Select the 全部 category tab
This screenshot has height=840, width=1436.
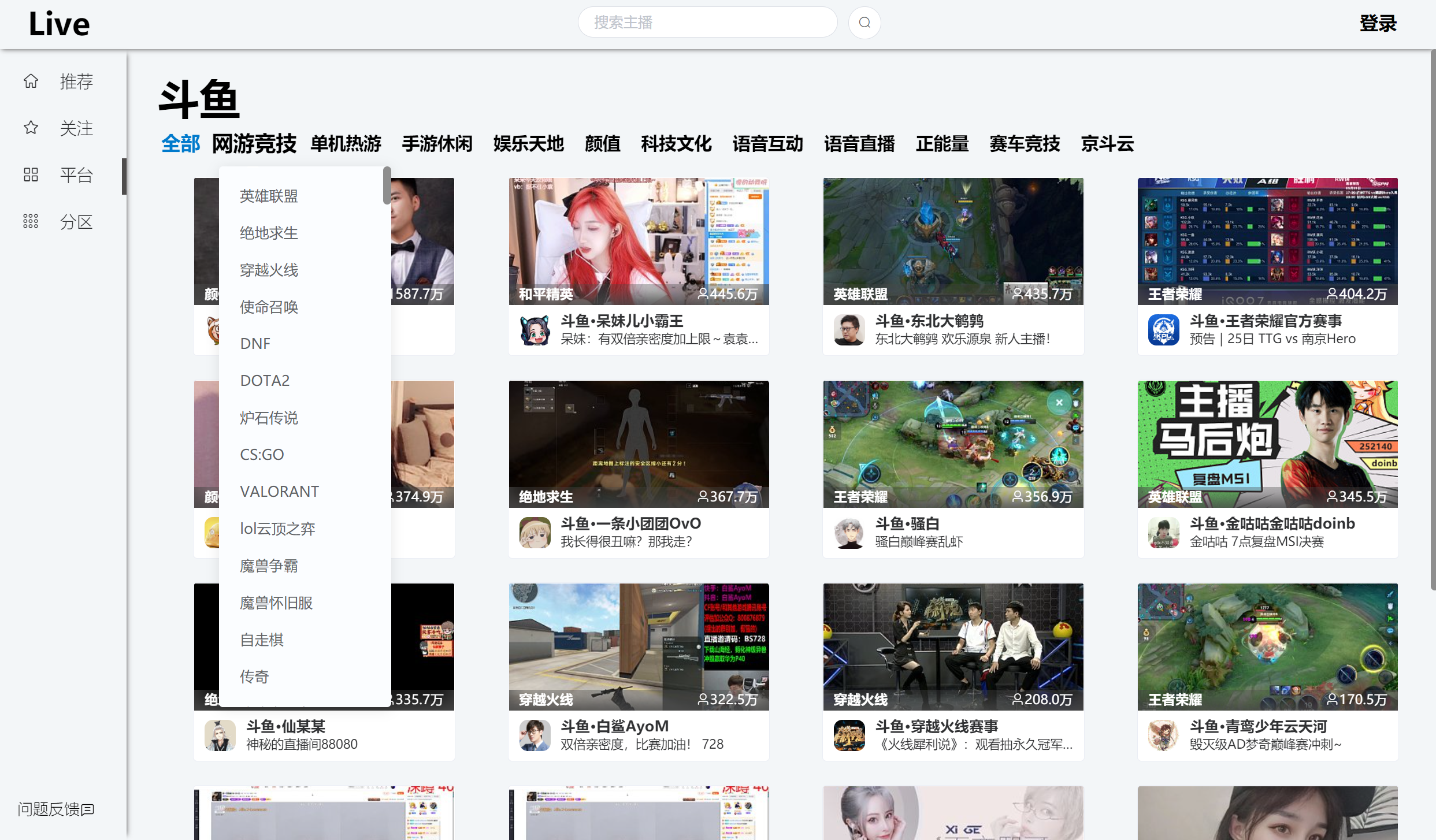180,144
